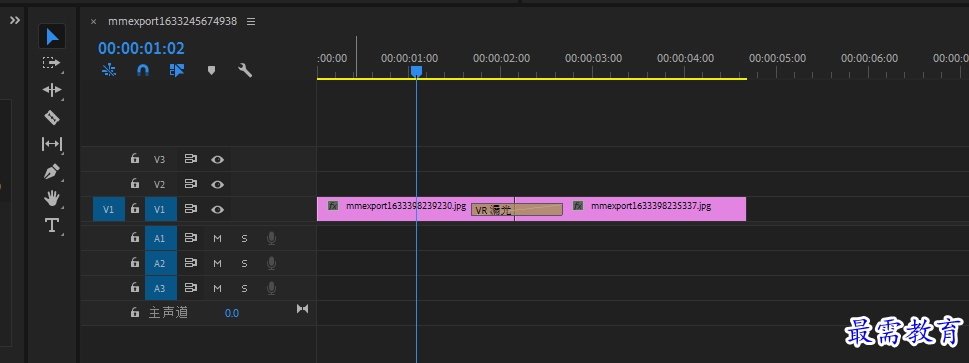Toggle timeline Snap magnet
This screenshot has height=363, width=969.
tap(143, 70)
